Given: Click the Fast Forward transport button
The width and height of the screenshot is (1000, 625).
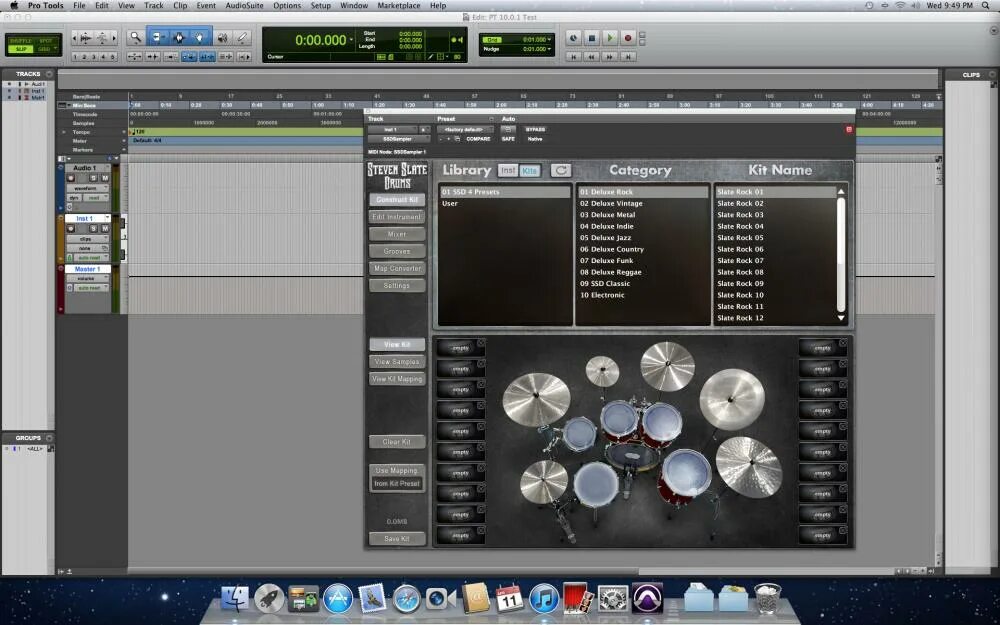Looking at the screenshot, I should coord(609,57).
